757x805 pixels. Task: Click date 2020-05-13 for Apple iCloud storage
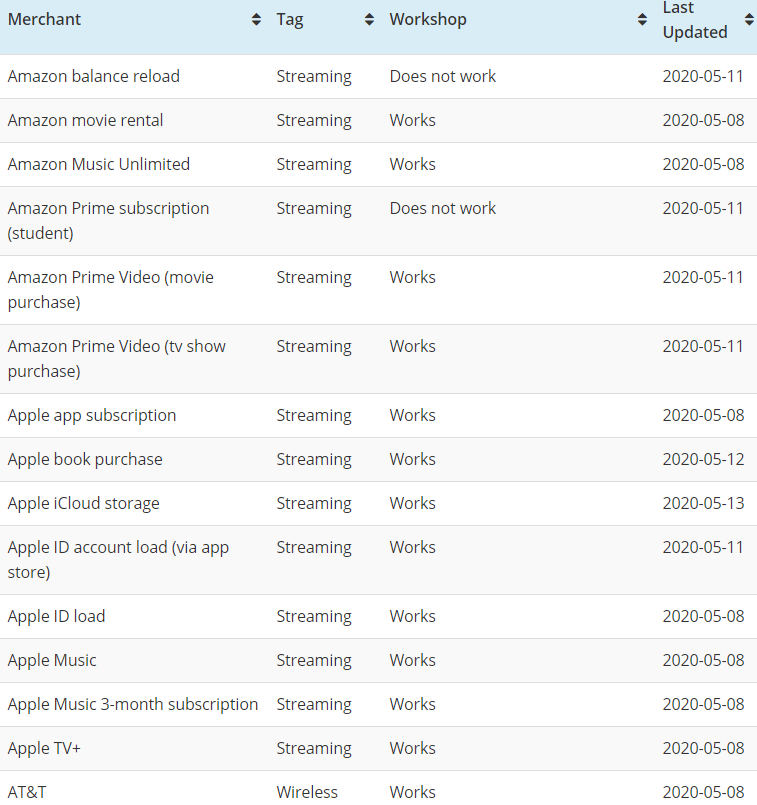[x=703, y=504]
